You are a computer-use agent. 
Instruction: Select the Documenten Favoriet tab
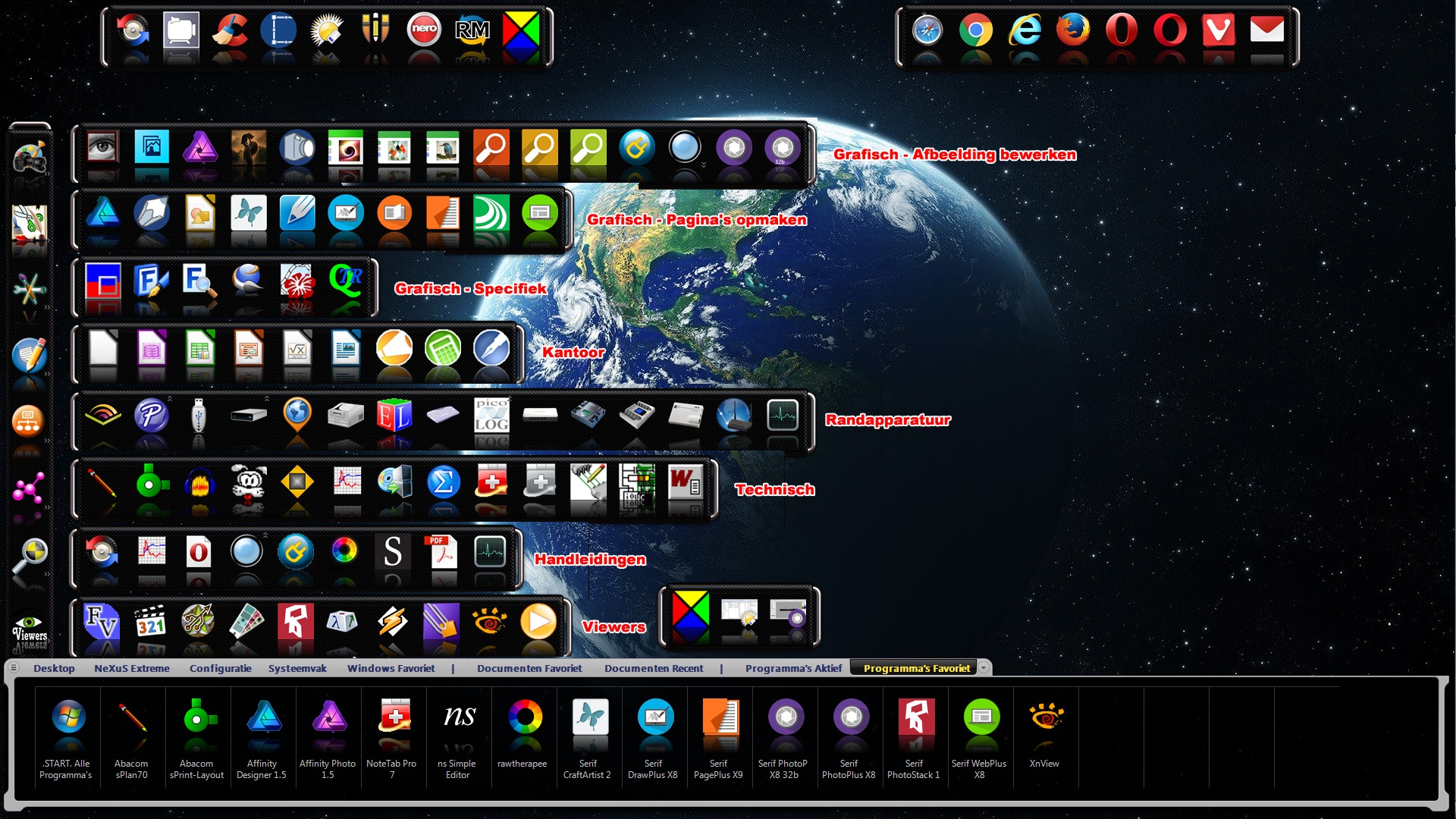click(x=529, y=668)
